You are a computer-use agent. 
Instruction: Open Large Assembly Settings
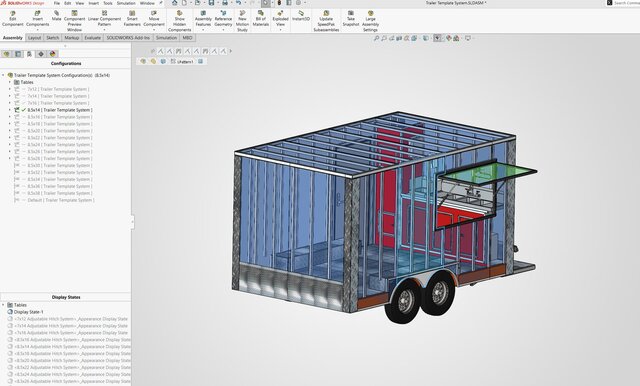click(370, 21)
